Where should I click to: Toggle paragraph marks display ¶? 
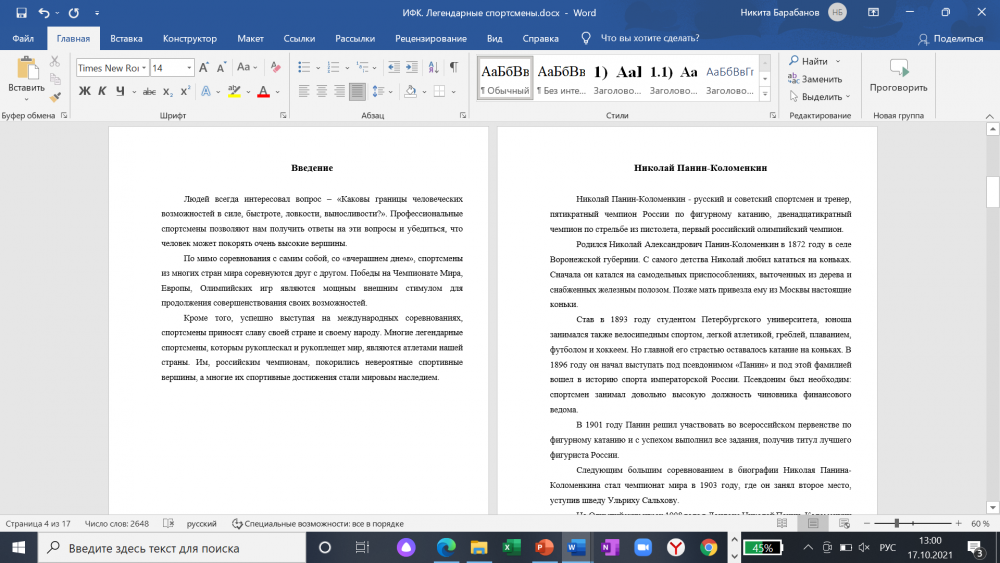[x=453, y=68]
